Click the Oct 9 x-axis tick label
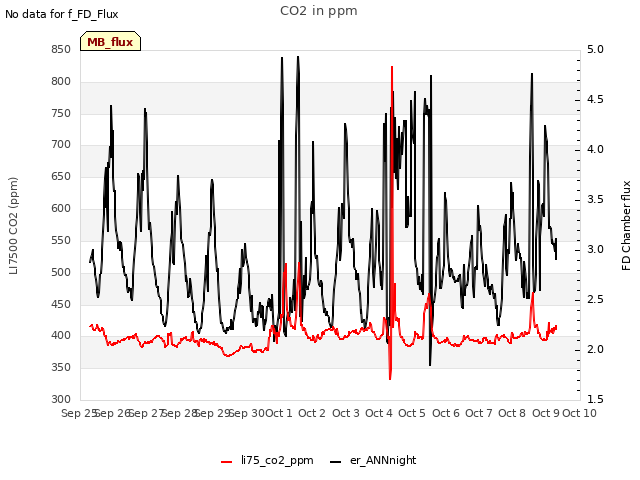This screenshot has height=480, width=640. click(546, 413)
